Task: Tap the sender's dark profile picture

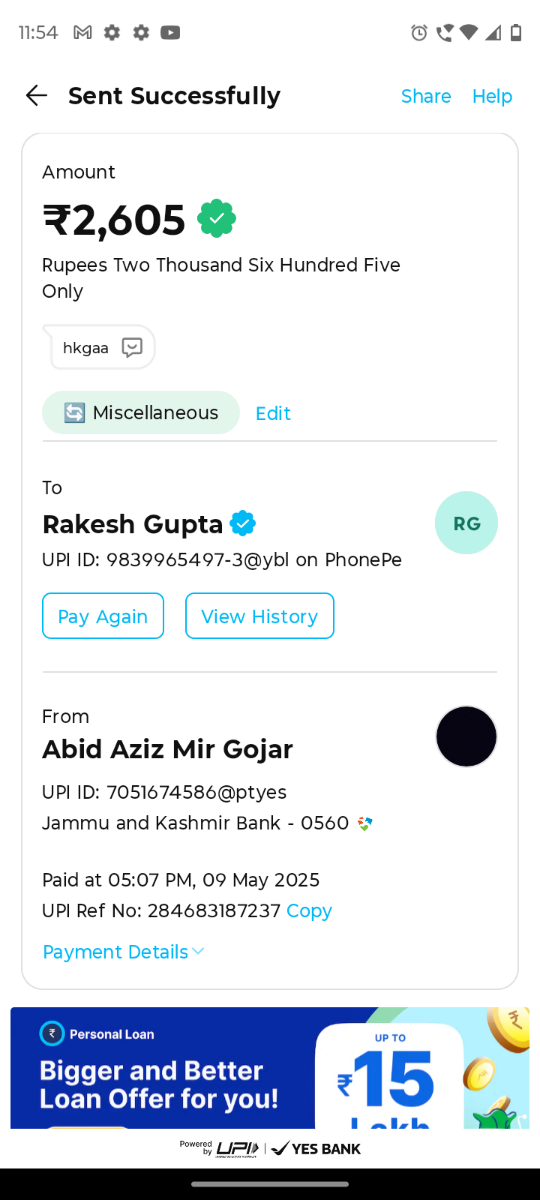Action: click(466, 736)
